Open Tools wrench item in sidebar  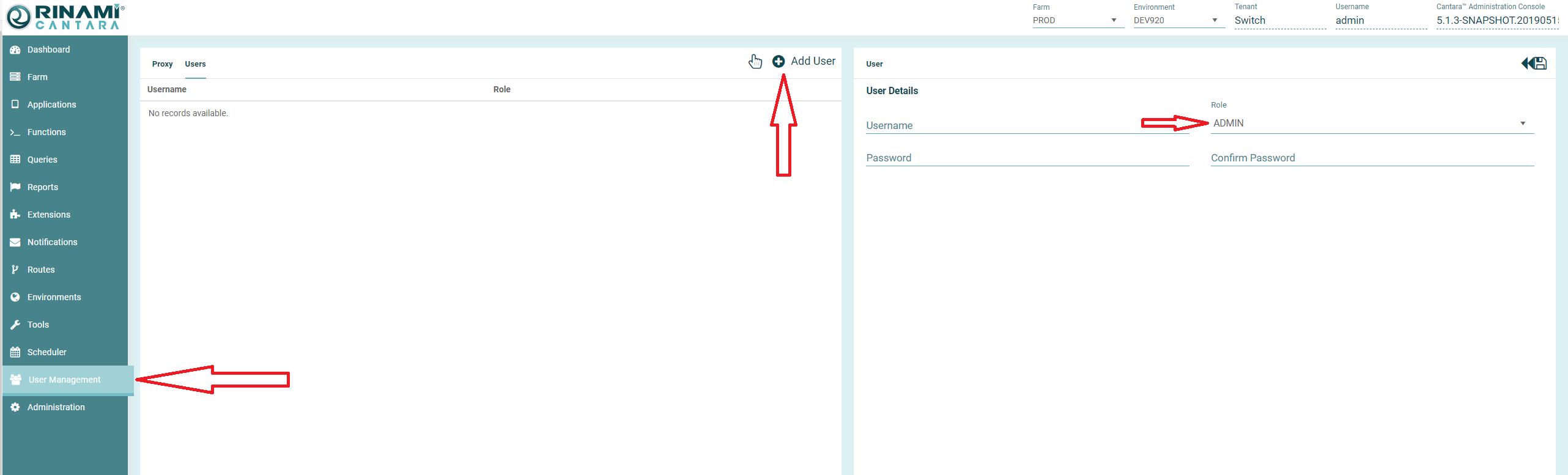[38, 325]
